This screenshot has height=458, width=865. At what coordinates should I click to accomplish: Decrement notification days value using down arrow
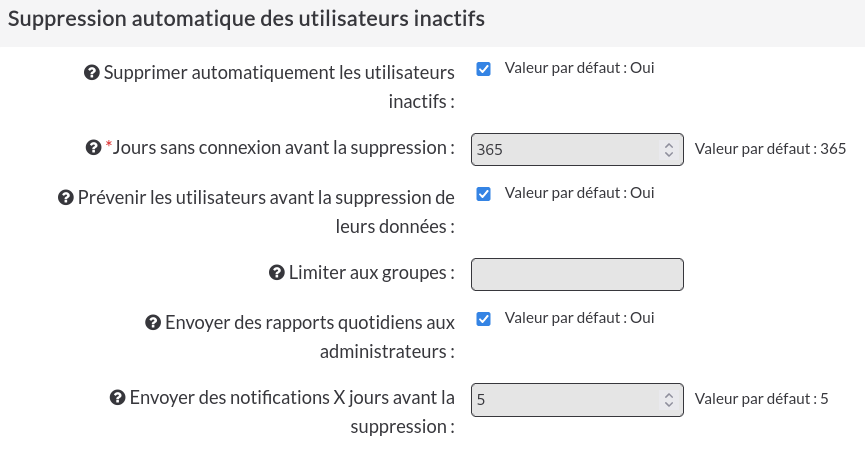click(x=669, y=404)
